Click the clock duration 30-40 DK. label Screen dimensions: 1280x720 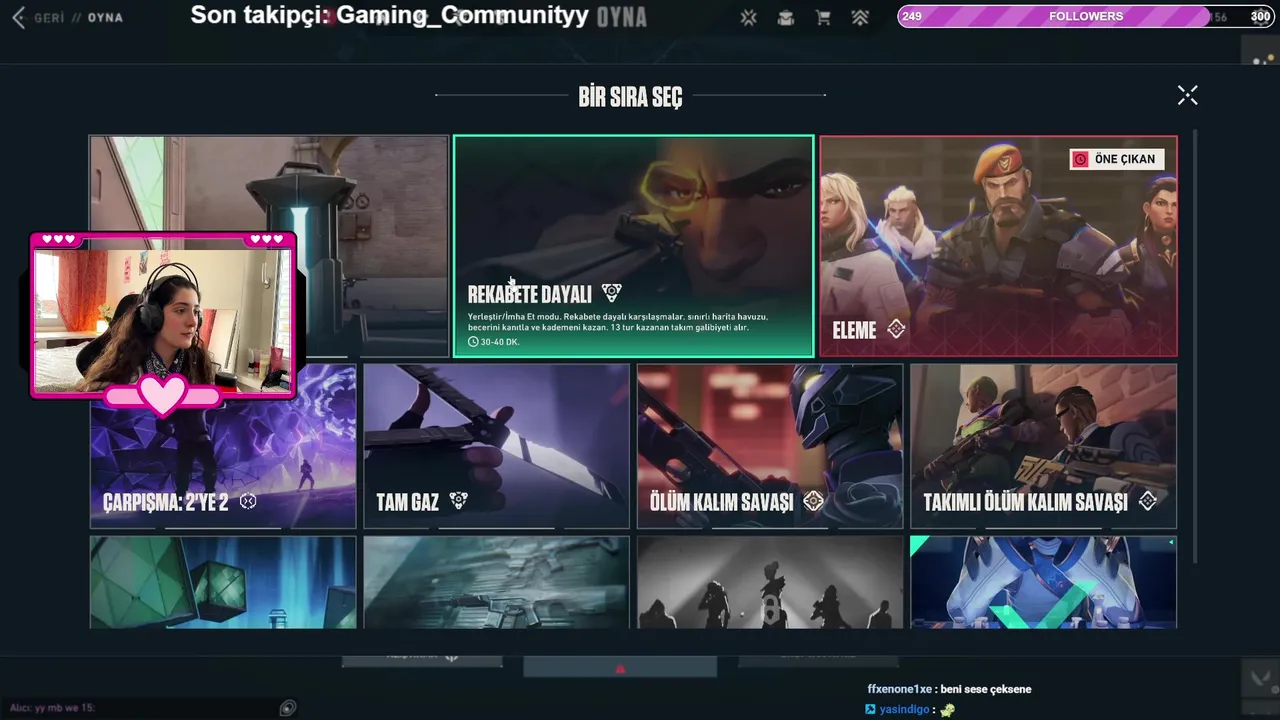494,342
